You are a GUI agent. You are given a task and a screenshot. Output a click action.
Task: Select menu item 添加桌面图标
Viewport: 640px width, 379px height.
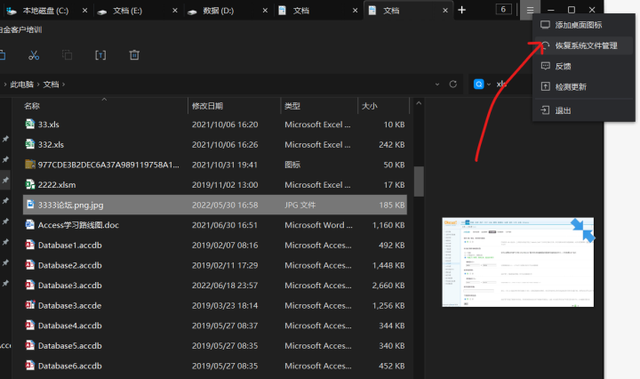583,25
